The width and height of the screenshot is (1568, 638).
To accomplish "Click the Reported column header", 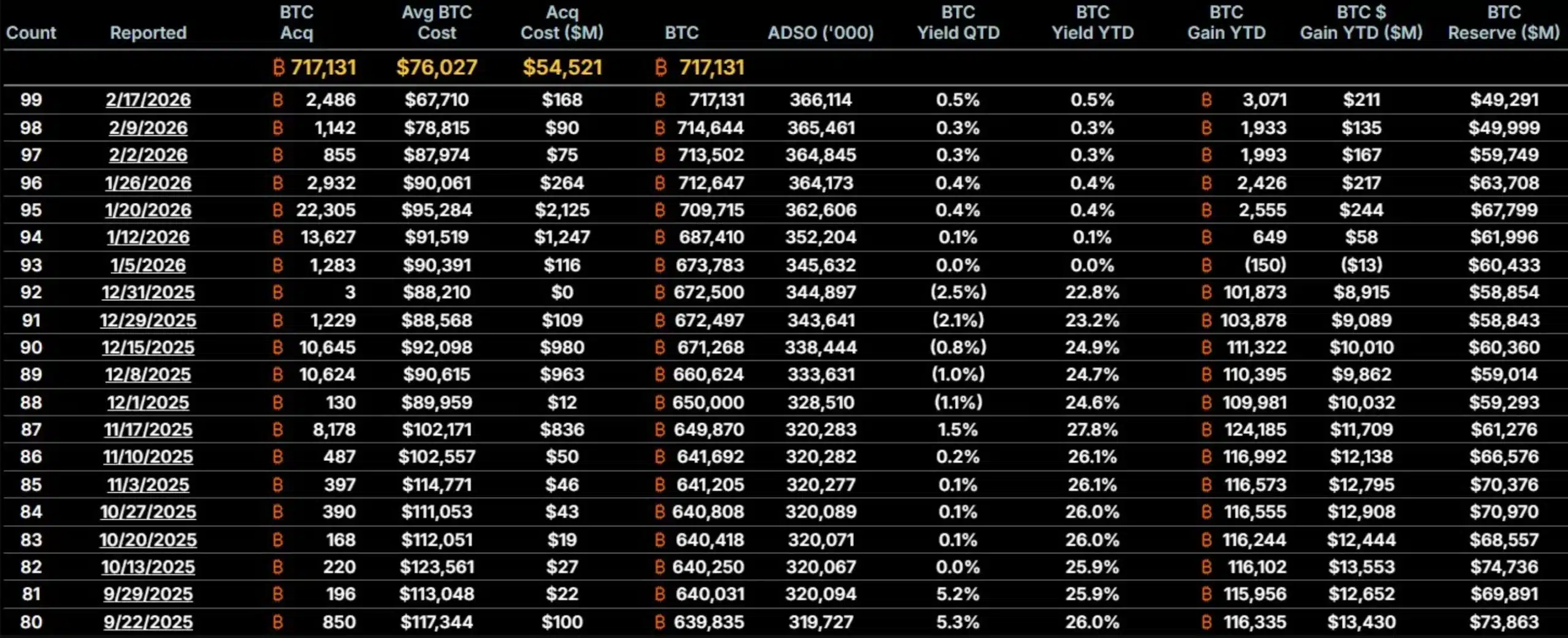I will point(148,32).
